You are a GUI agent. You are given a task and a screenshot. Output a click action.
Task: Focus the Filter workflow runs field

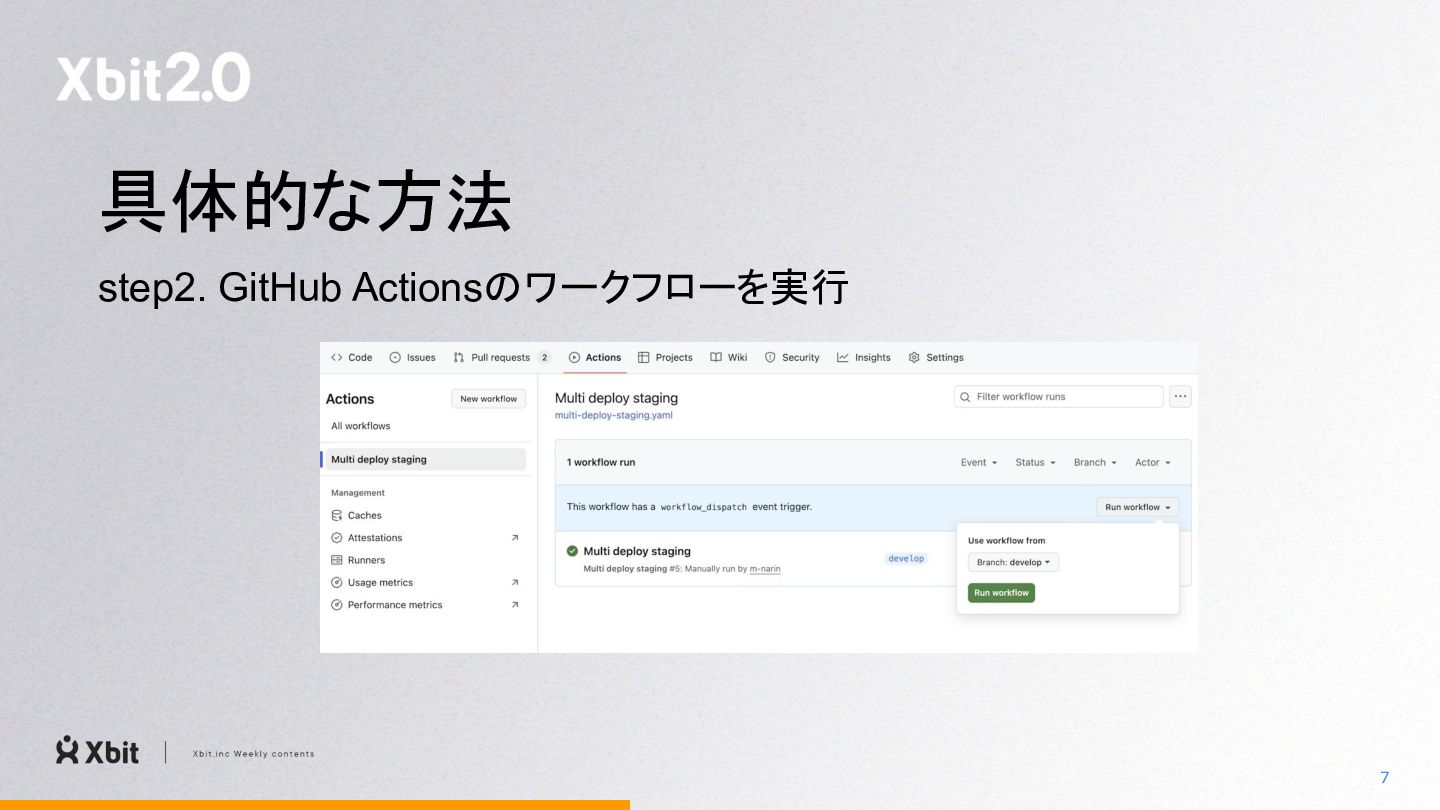[x=1059, y=397]
